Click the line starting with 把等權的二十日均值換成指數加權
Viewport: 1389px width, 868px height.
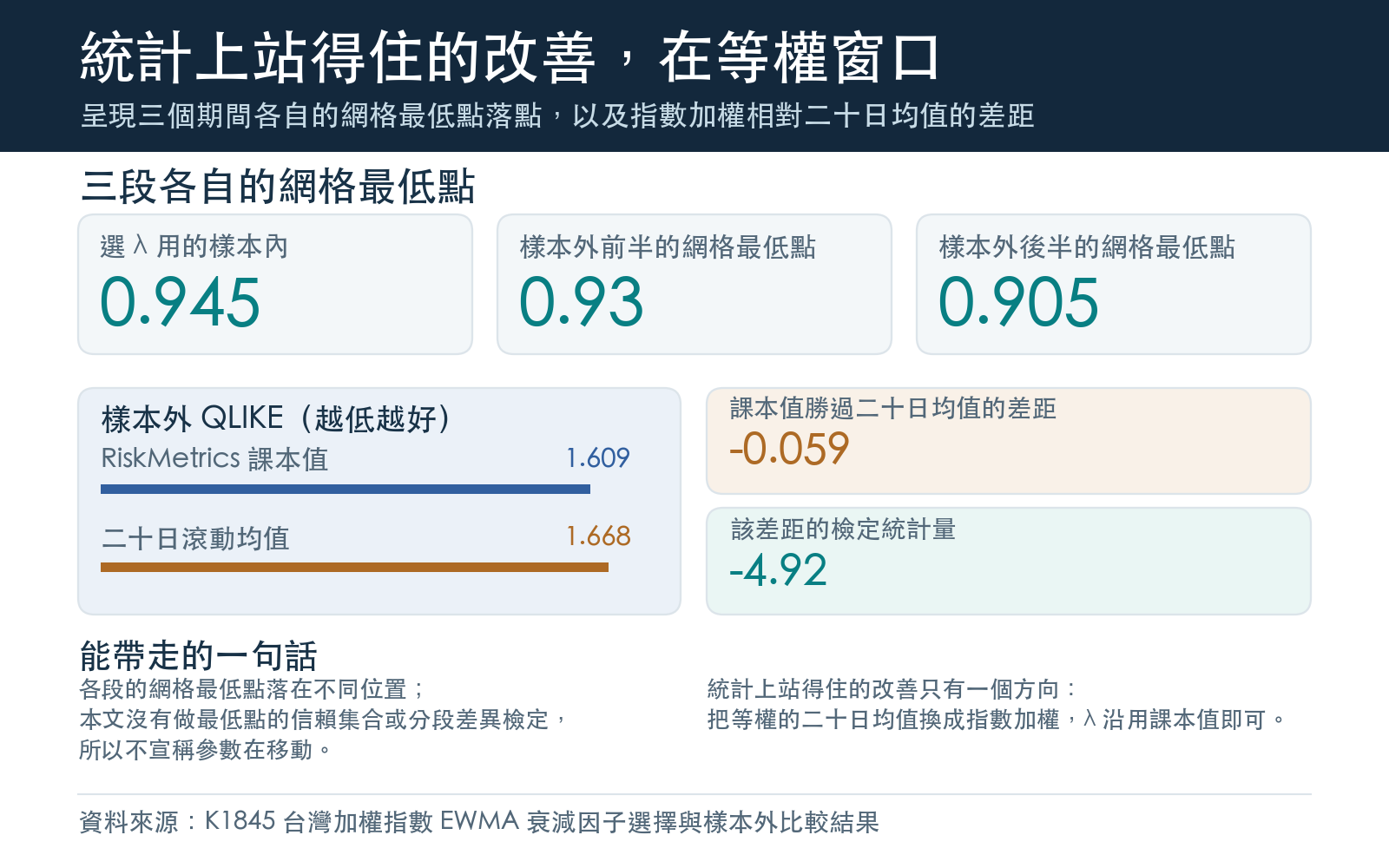(996, 720)
